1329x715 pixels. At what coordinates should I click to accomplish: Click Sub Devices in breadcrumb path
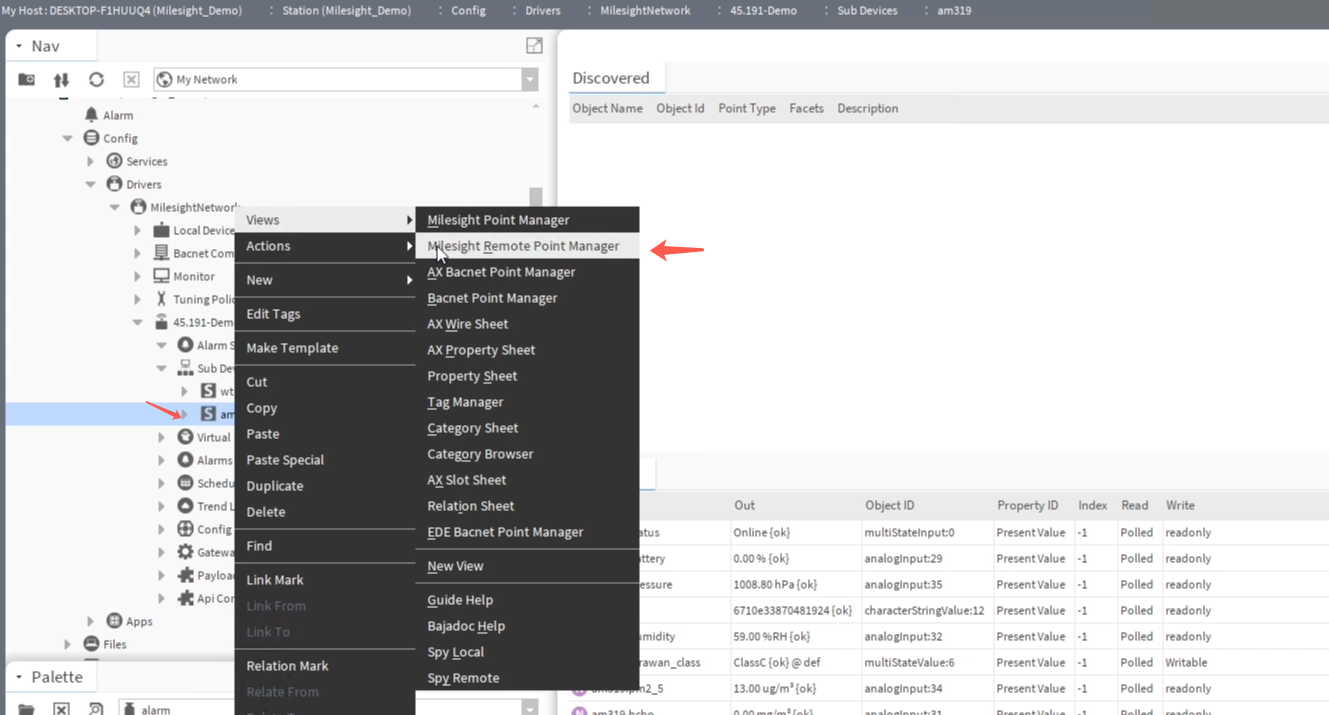[867, 10]
